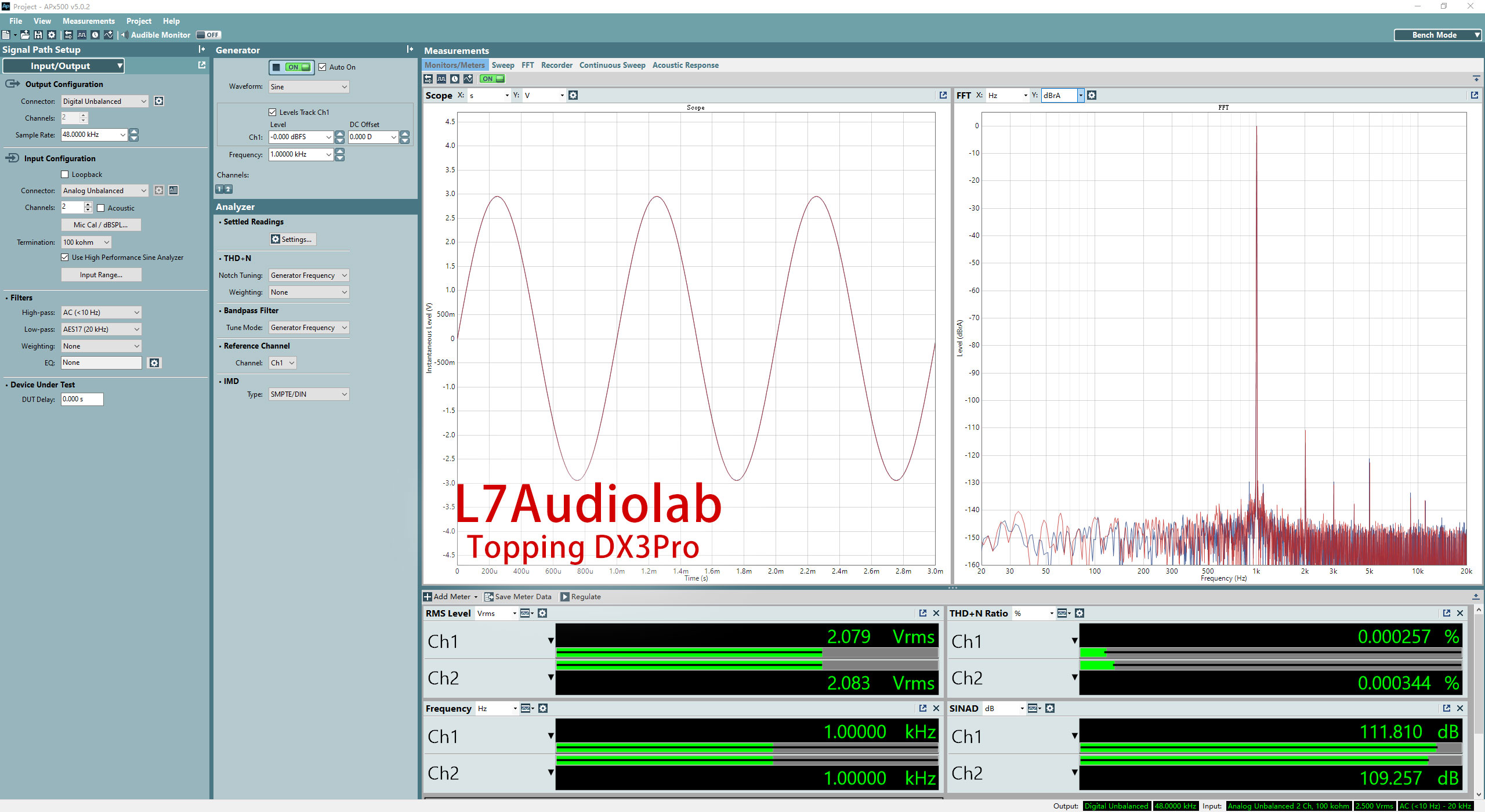
Task: Open Scope graph settings gear
Action: point(573,95)
